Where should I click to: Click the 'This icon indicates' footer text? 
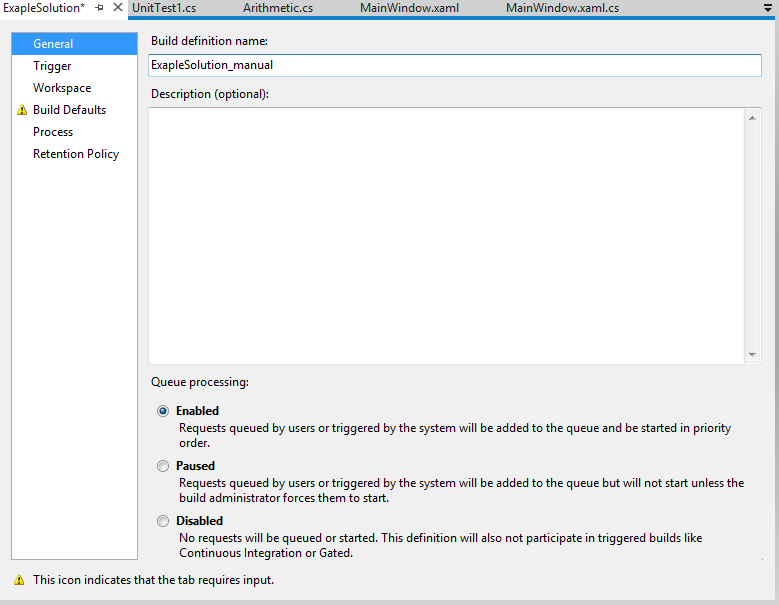pos(154,580)
